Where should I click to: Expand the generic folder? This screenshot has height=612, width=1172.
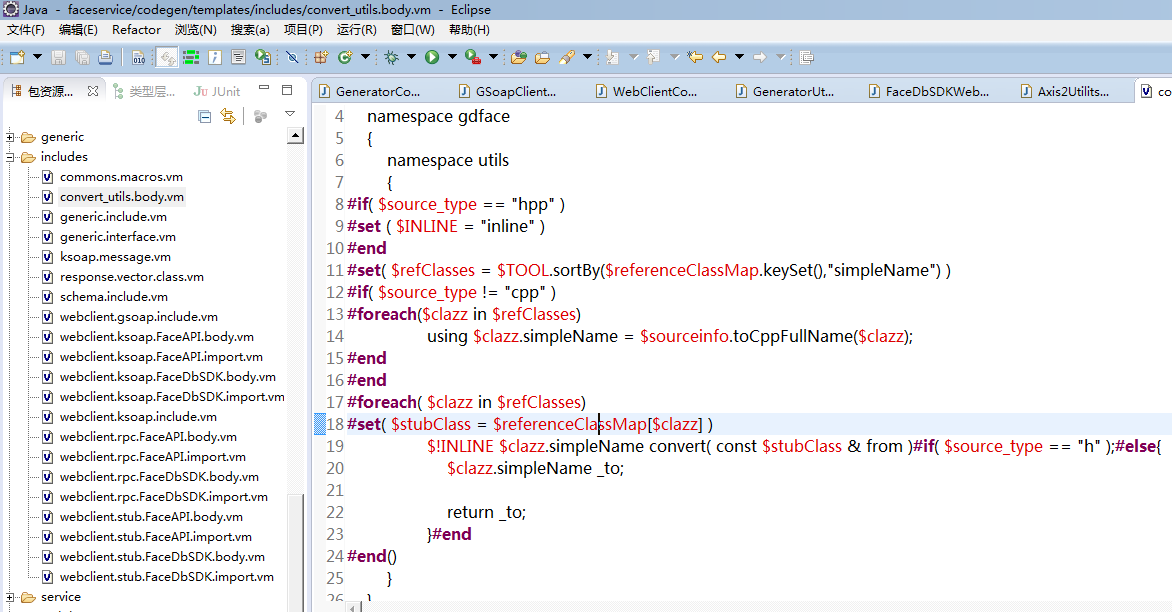pyautogui.click(x=10, y=137)
